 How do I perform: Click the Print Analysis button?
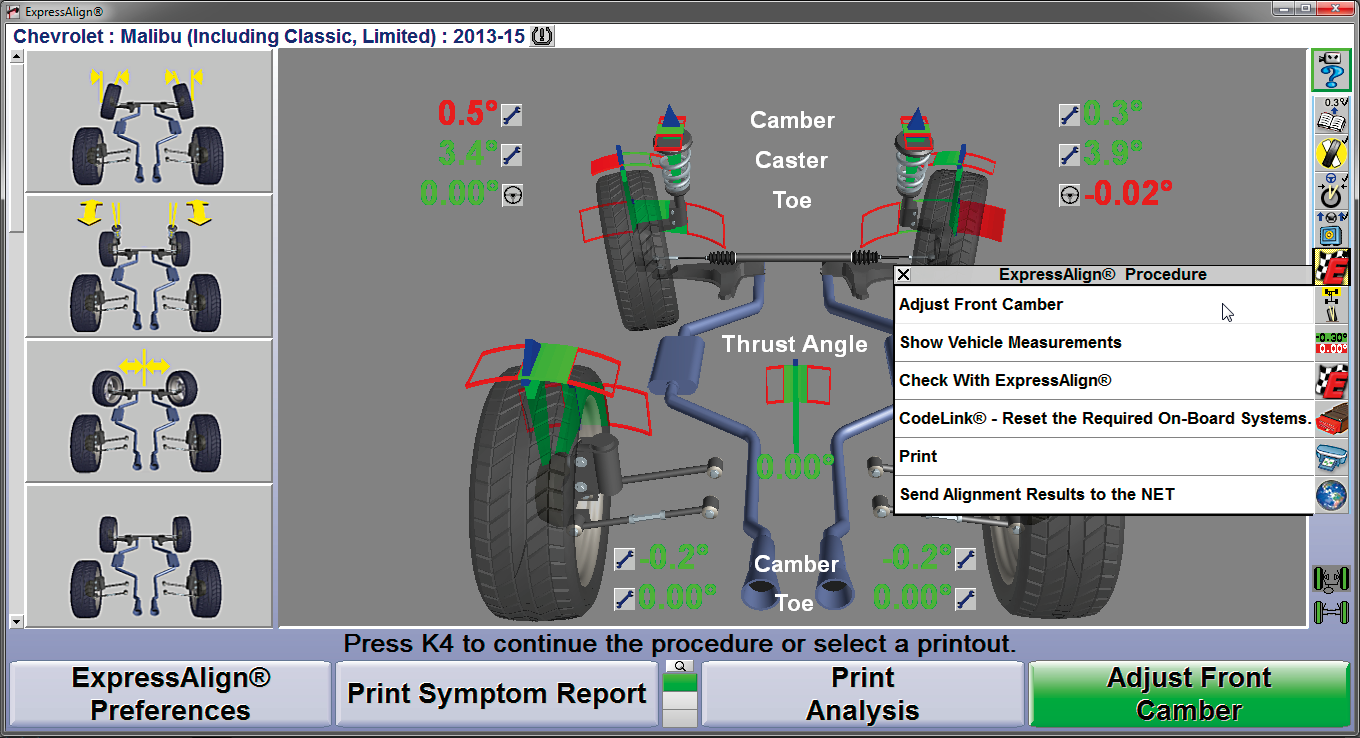(863, 694)
